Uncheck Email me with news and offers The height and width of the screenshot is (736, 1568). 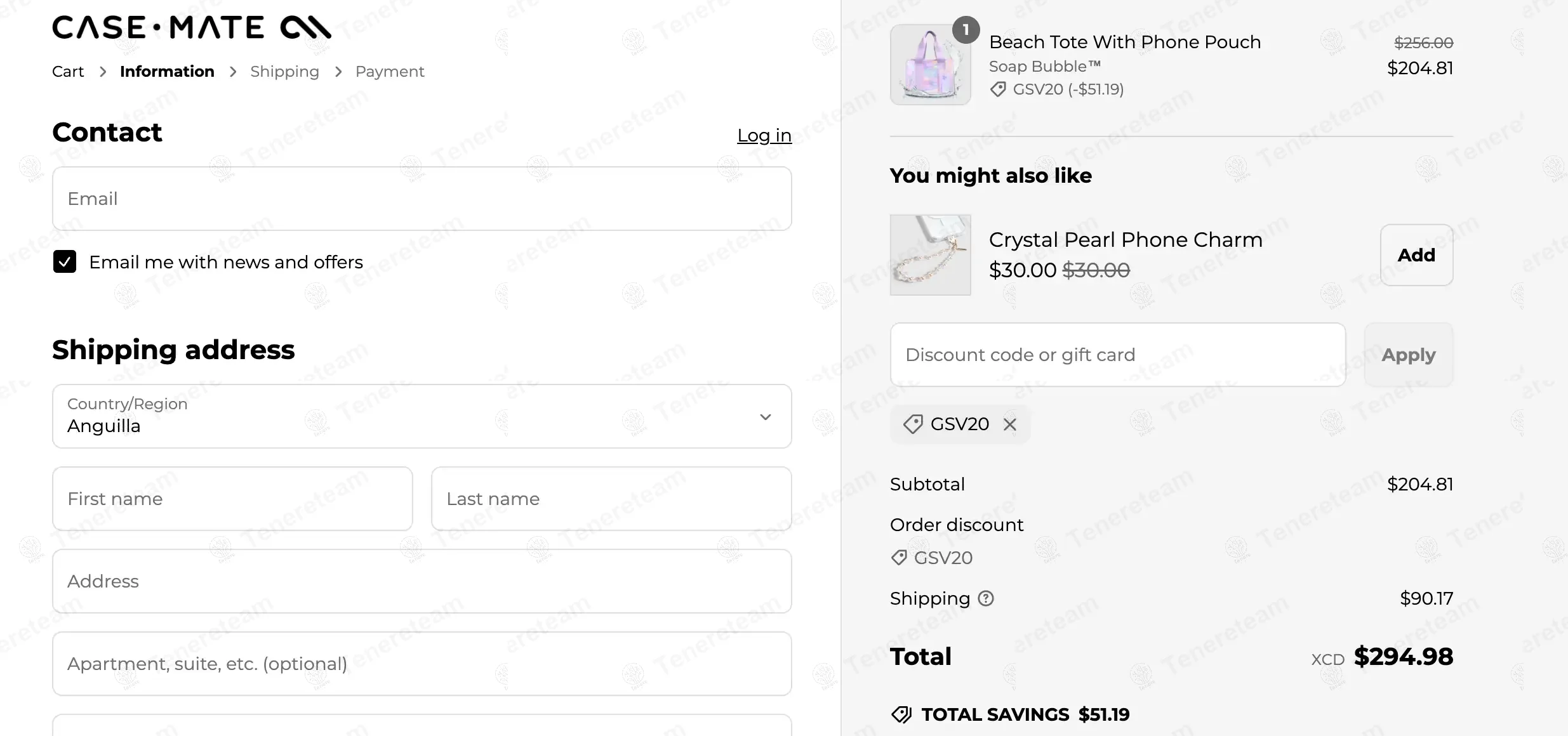pos(65,262)
